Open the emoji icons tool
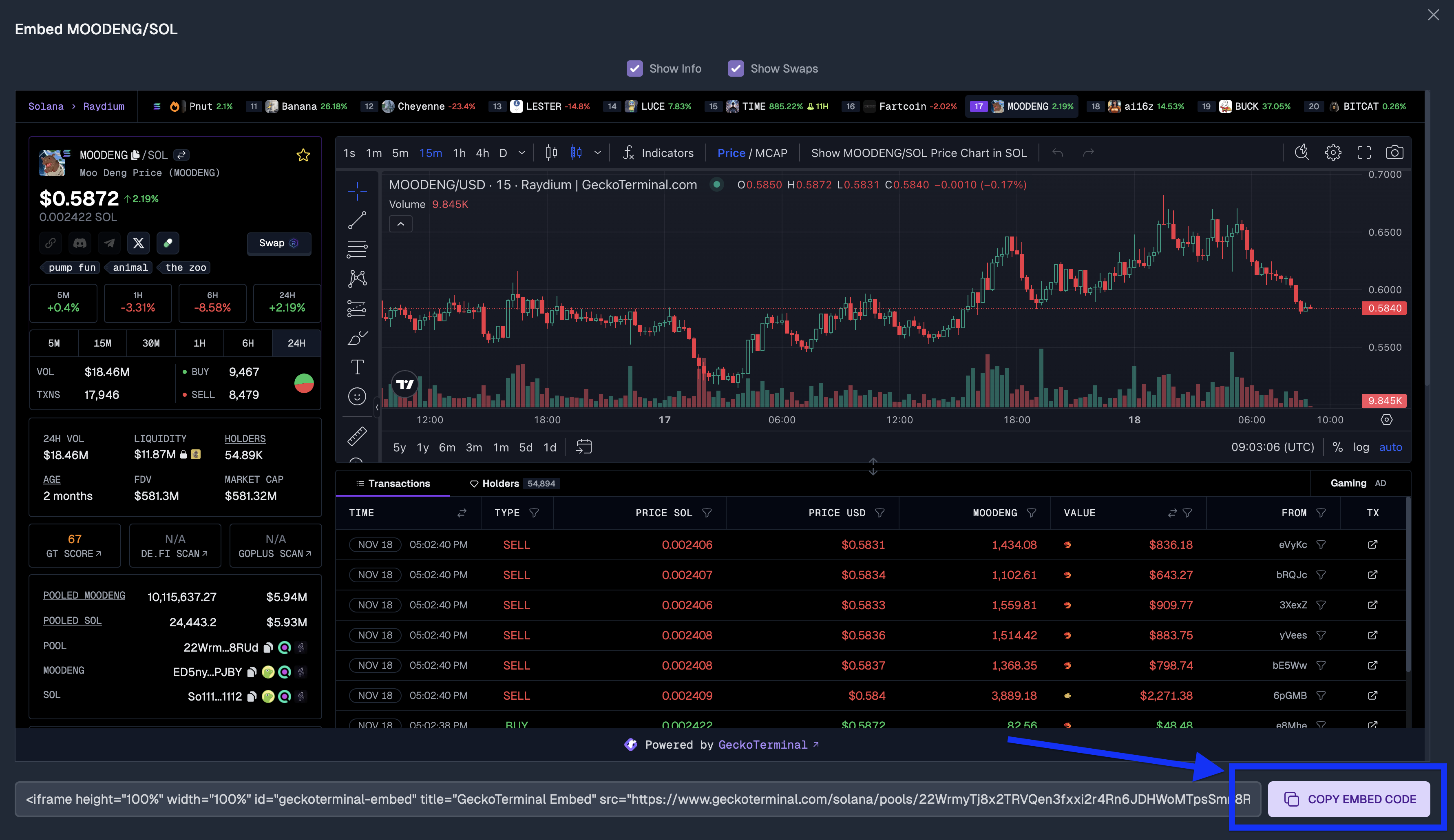The width and height of the screenshot is (1454, 840). click(357, 396)
